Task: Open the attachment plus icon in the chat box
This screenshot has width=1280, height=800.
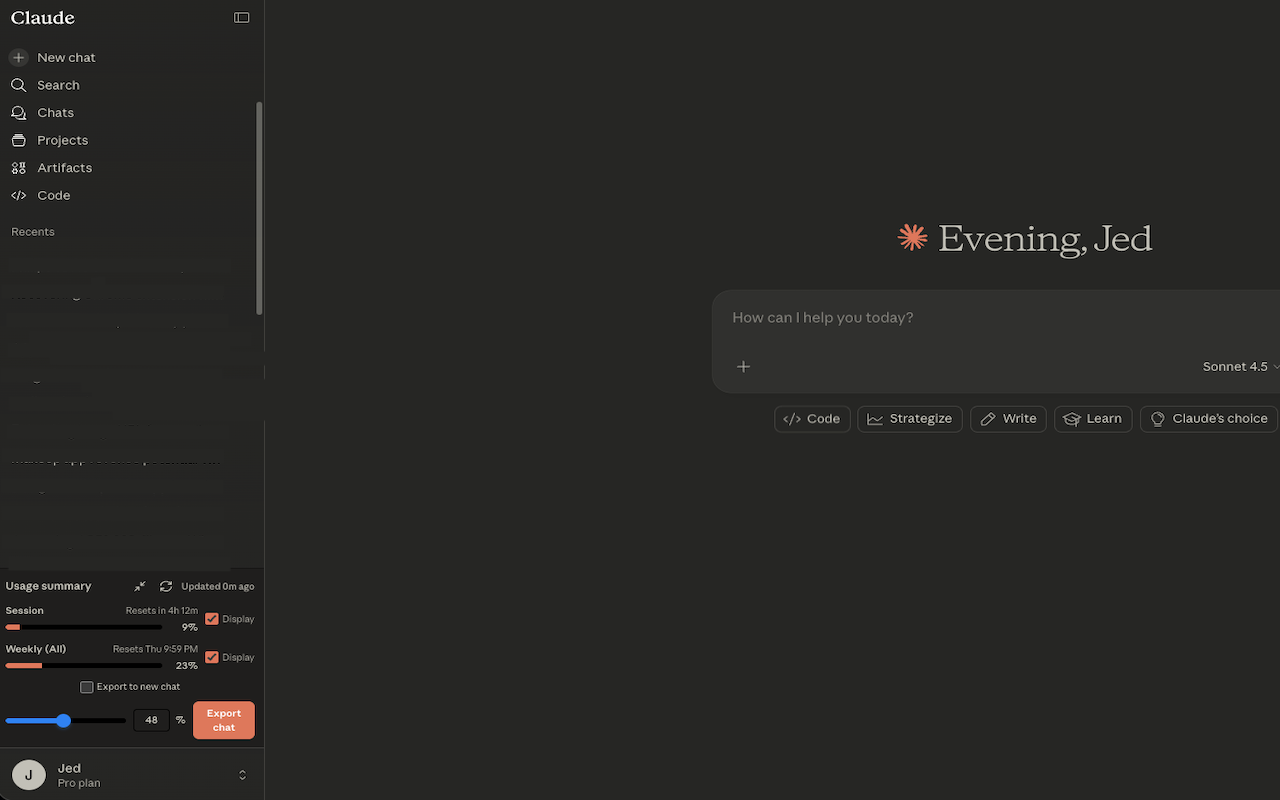Action: 743,367
